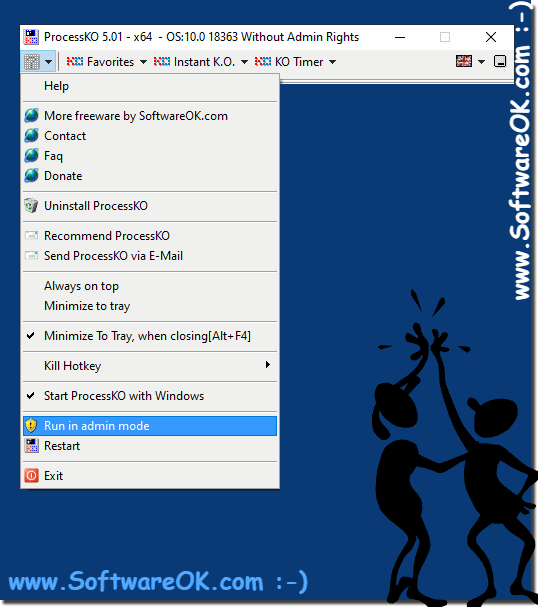Click the ProcessKO main menu grid icon
Viewport: 538px width, 607px height.
[32, 62]
